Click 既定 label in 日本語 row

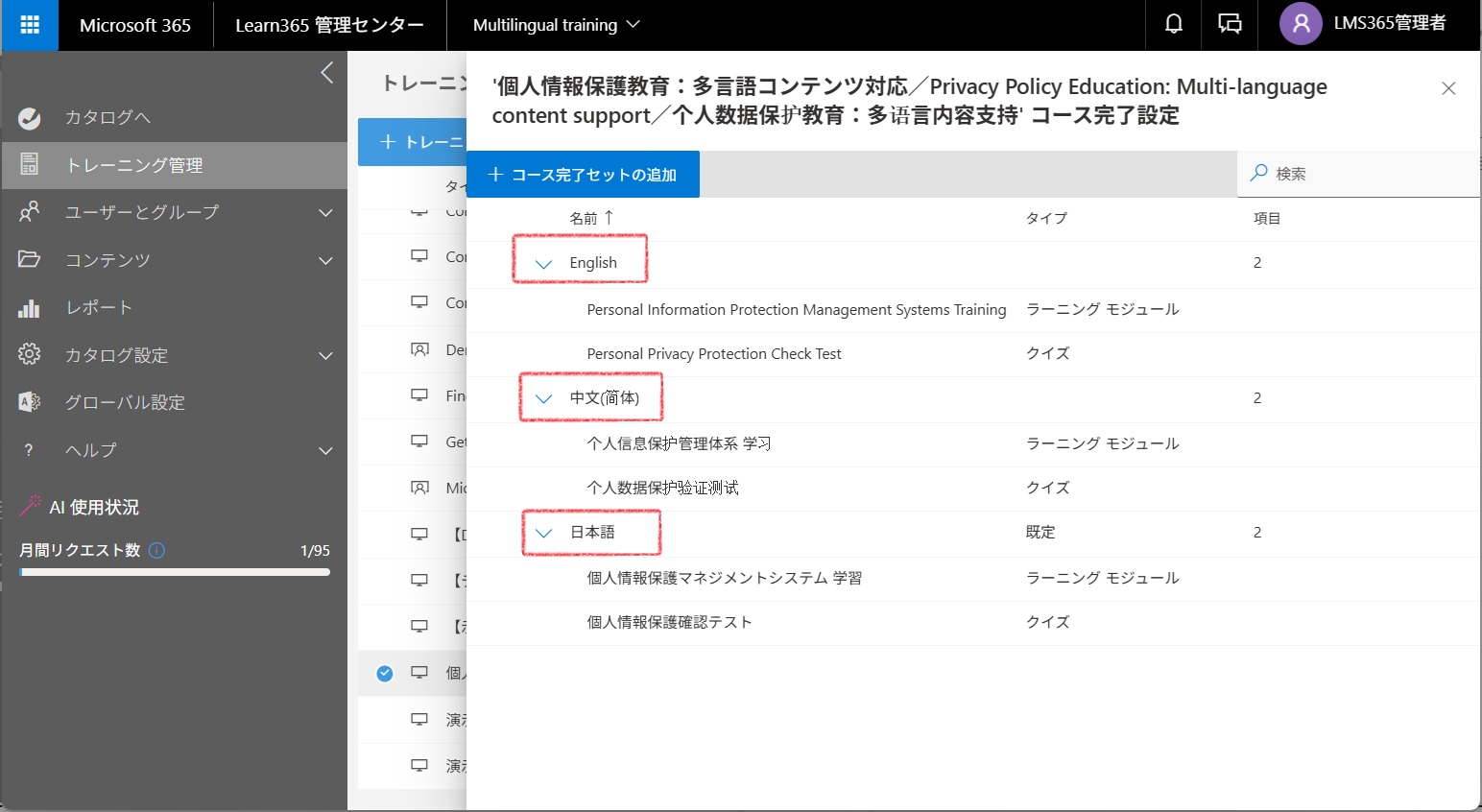click(1040, 533)
